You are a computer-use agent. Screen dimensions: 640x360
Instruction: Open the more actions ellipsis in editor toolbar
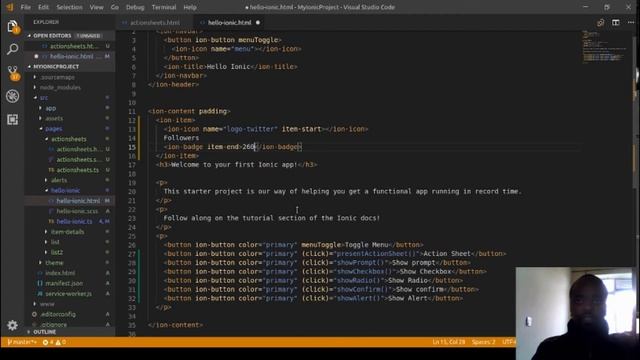(x=631, y=22)
